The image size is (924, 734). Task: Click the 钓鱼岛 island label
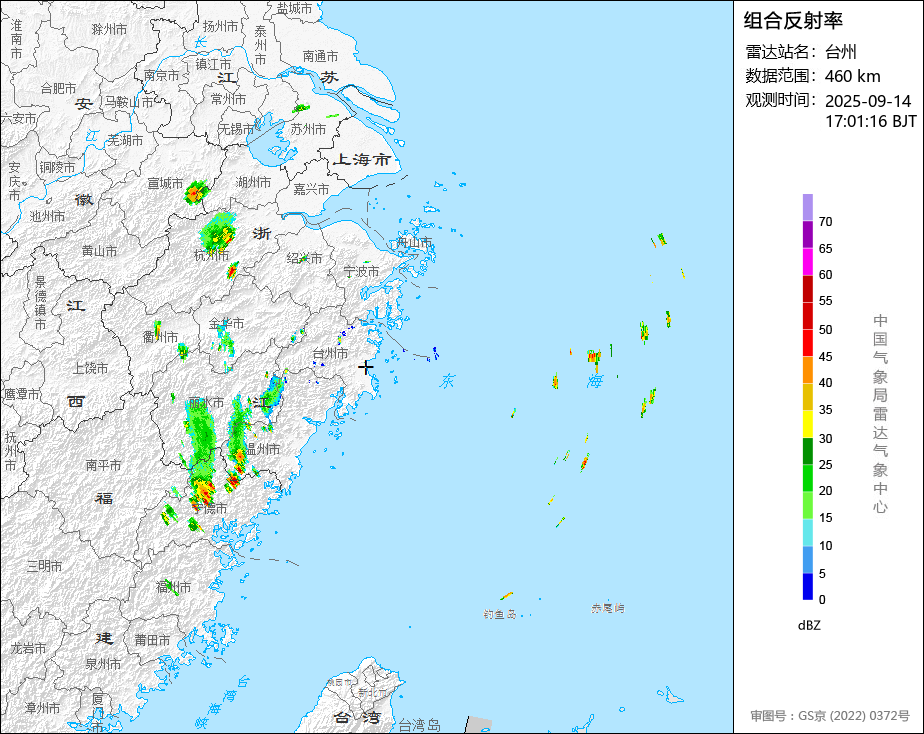(500, 614)
